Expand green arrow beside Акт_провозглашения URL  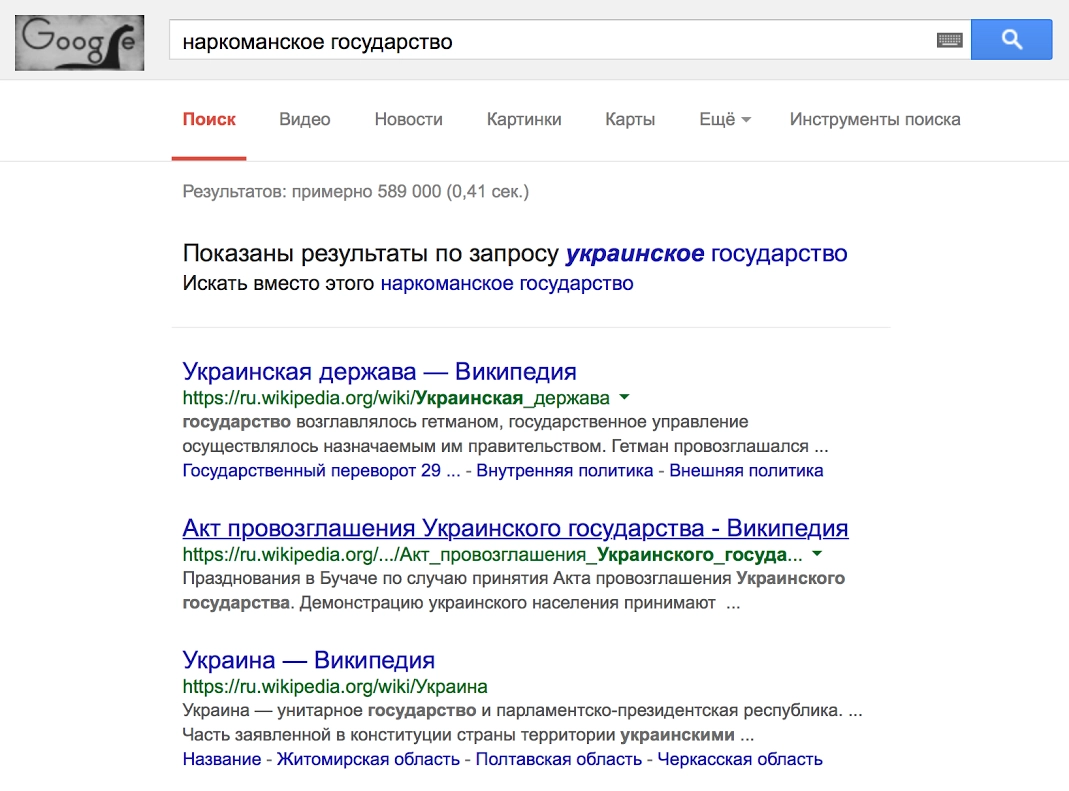pos(817,553)
